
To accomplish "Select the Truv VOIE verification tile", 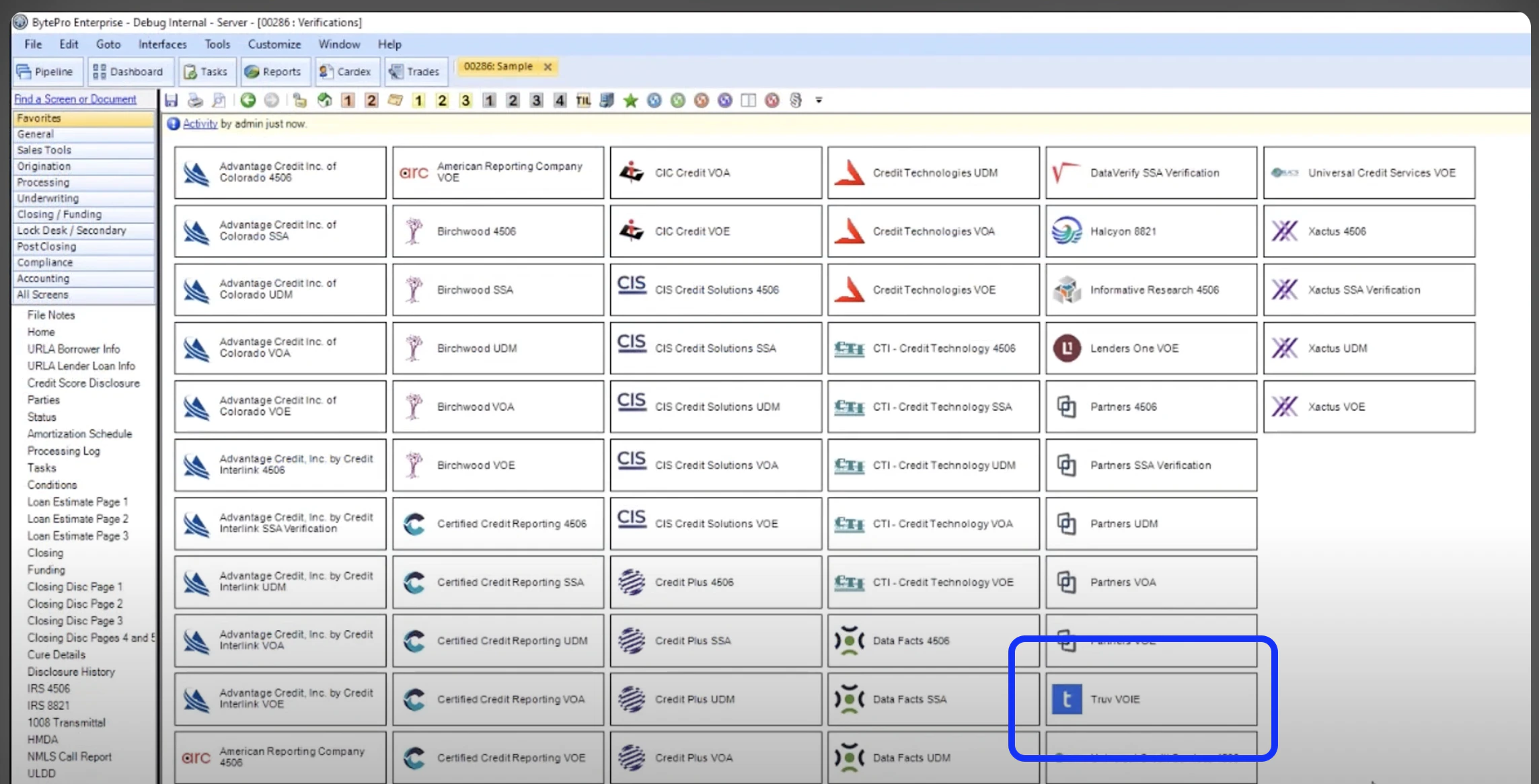I will point(1150,699).
